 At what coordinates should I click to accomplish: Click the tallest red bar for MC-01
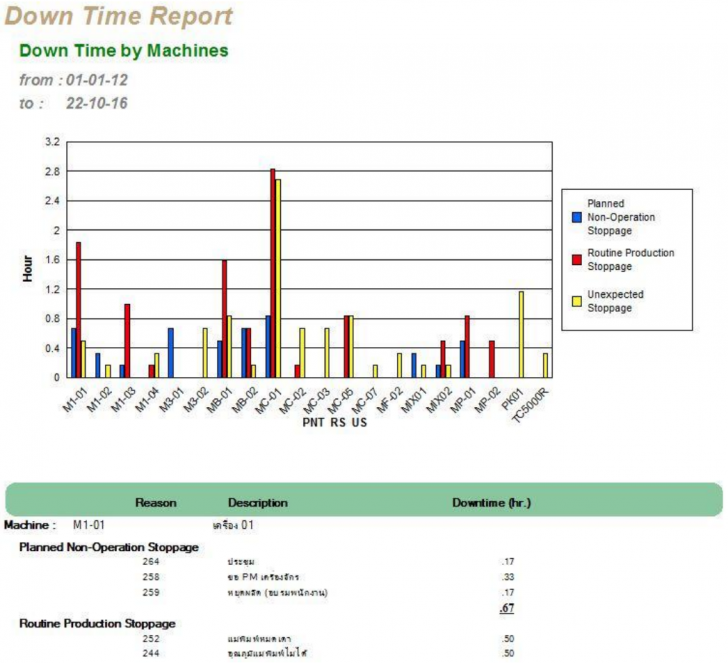coord(273,273)
